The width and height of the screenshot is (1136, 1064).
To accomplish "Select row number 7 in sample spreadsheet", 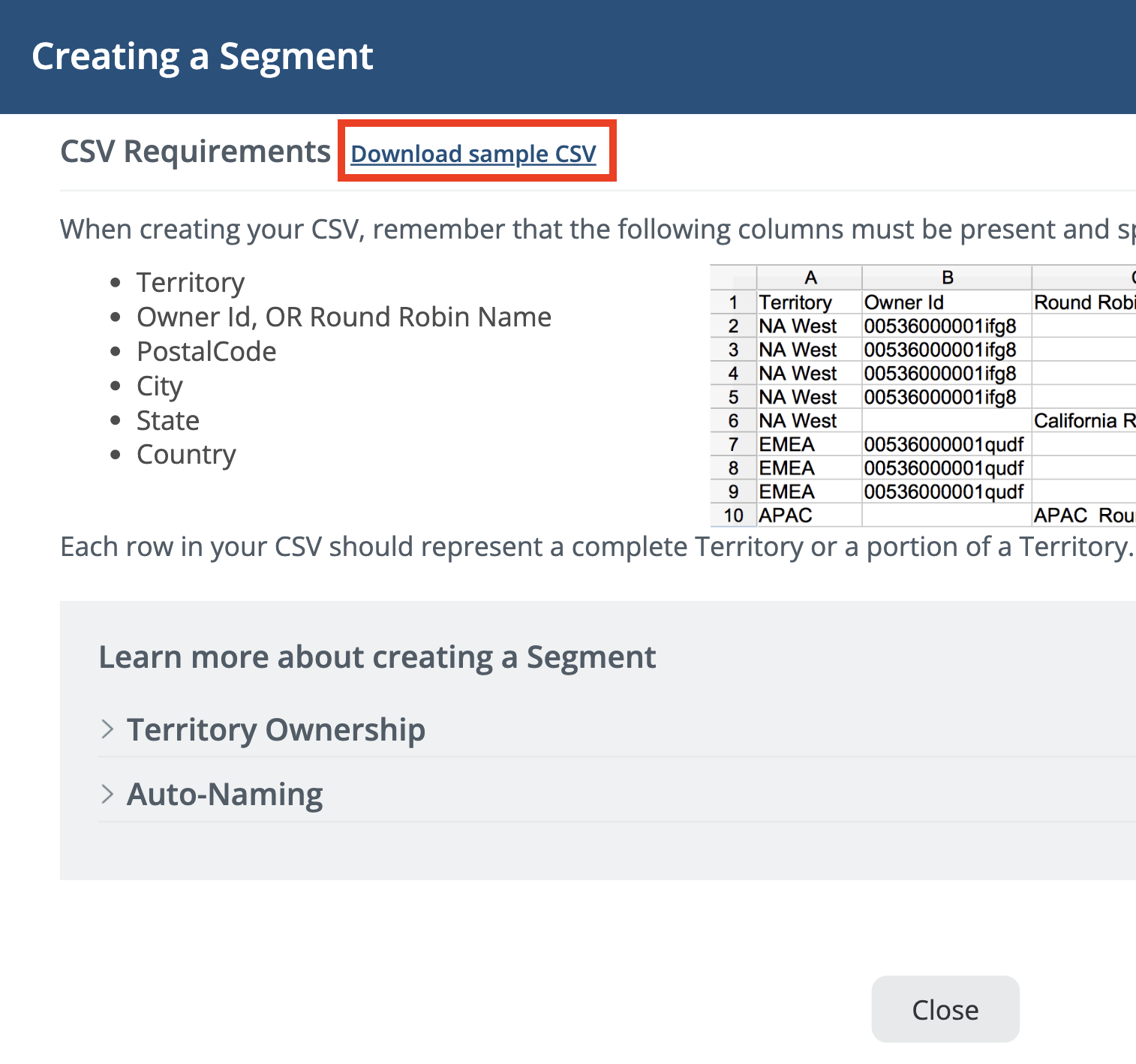I will click(x=733, y=445).
